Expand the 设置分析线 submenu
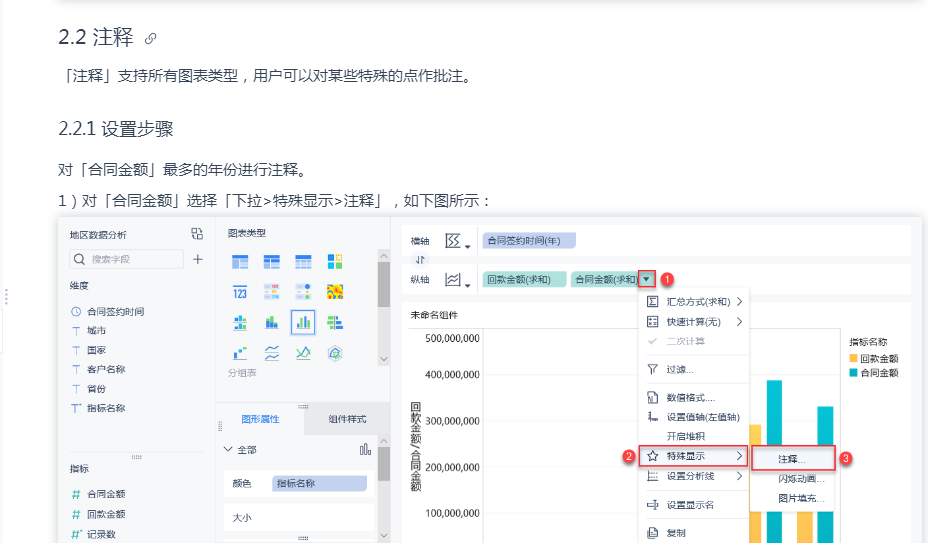 tap(739, 476)
